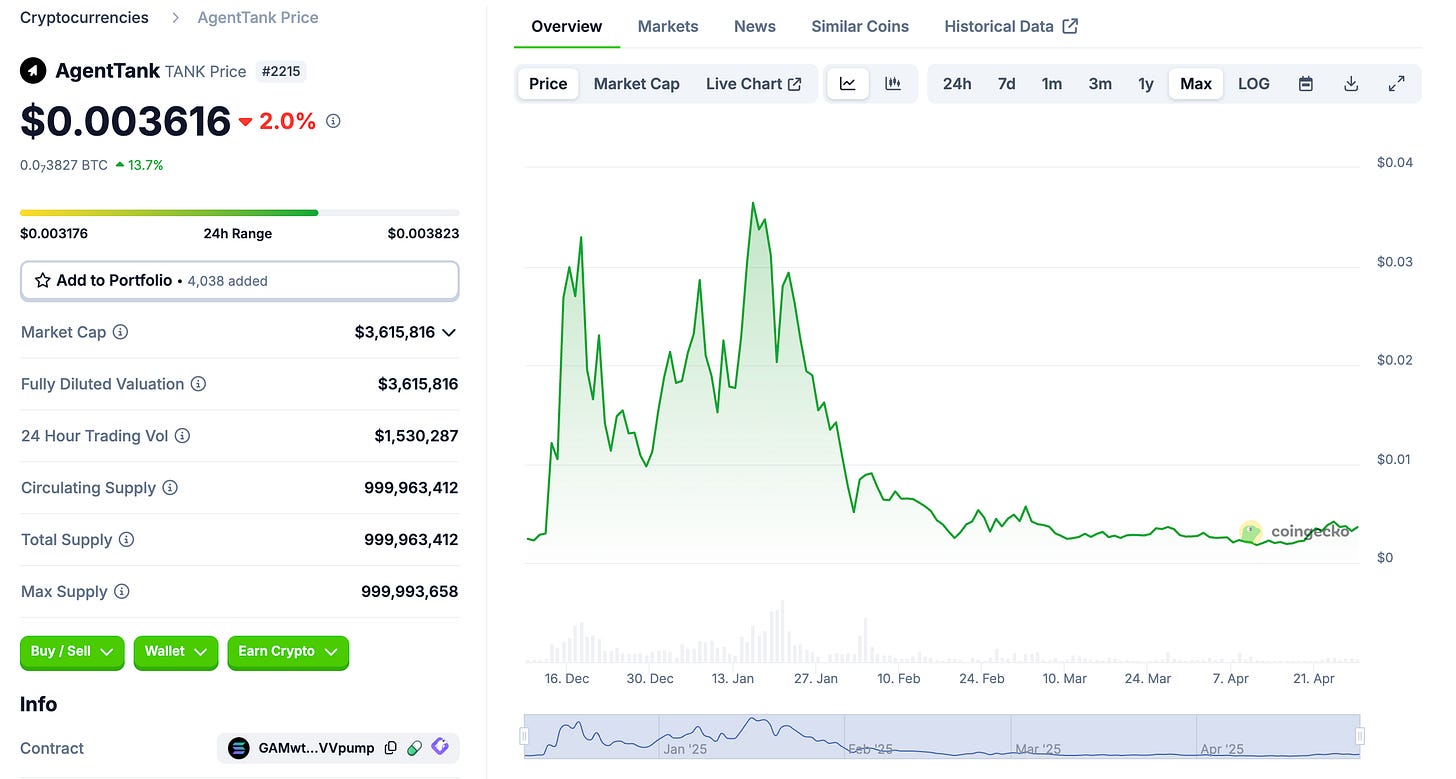Download chart data icon

coord(1351,84)
